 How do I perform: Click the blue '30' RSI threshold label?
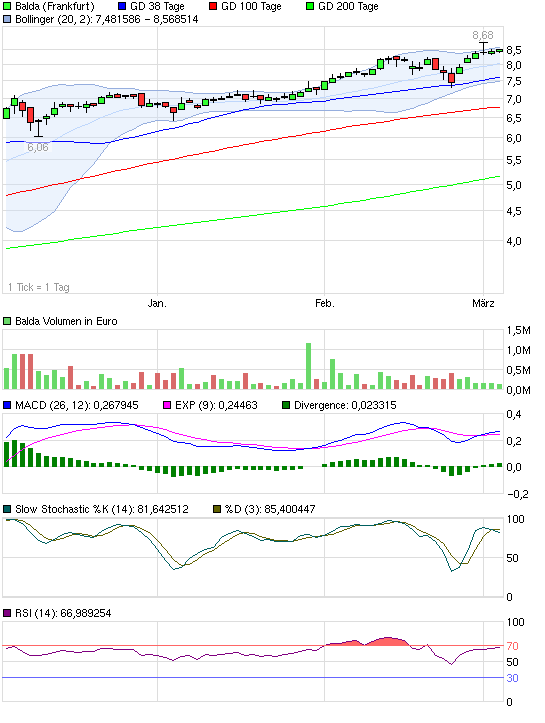click(512, 678)
